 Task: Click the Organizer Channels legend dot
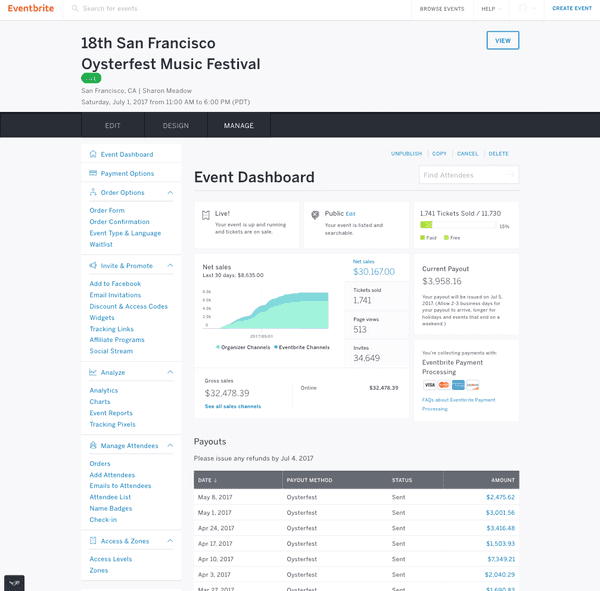point(218,347)
